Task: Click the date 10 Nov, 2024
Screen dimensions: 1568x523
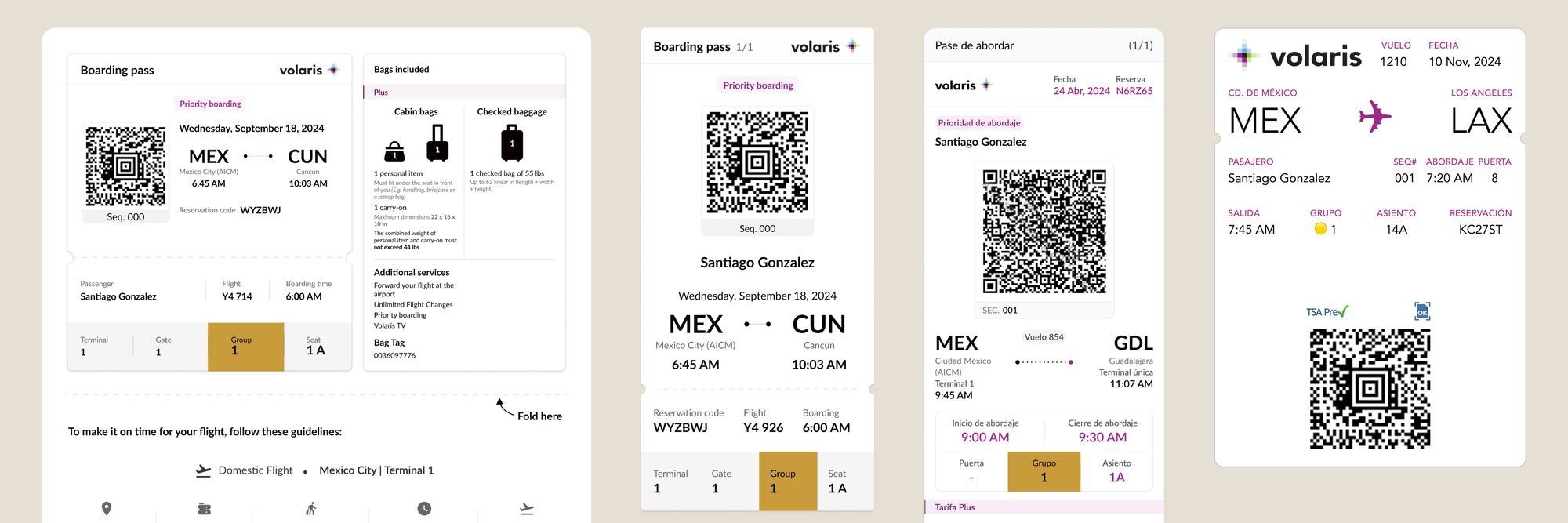Action: coord(1465,62)
